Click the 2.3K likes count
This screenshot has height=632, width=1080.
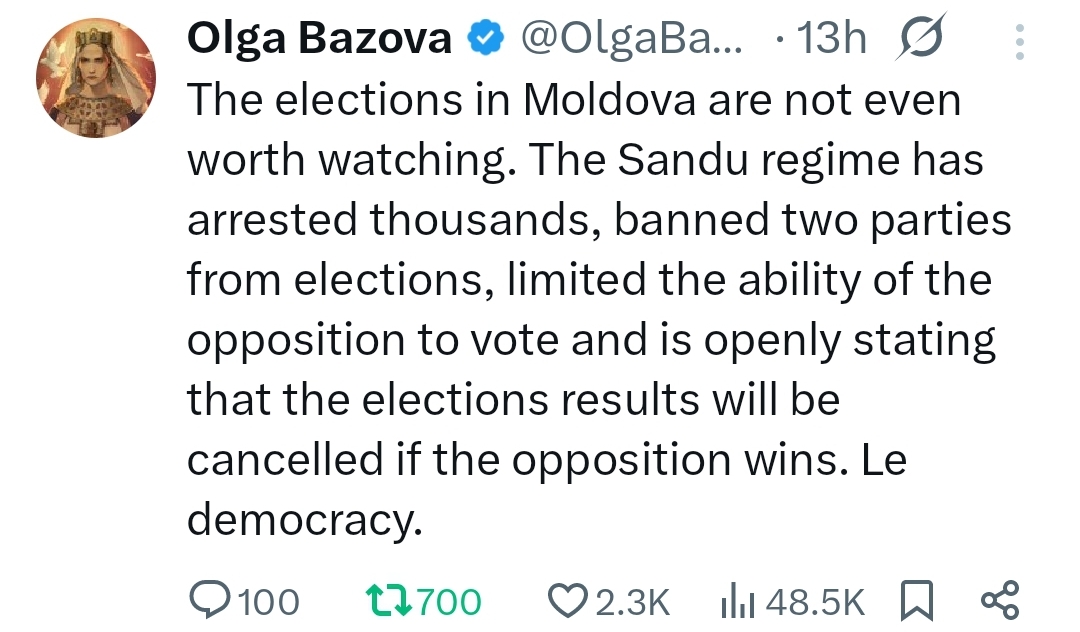pyautogui.click(x=631, y=601)
